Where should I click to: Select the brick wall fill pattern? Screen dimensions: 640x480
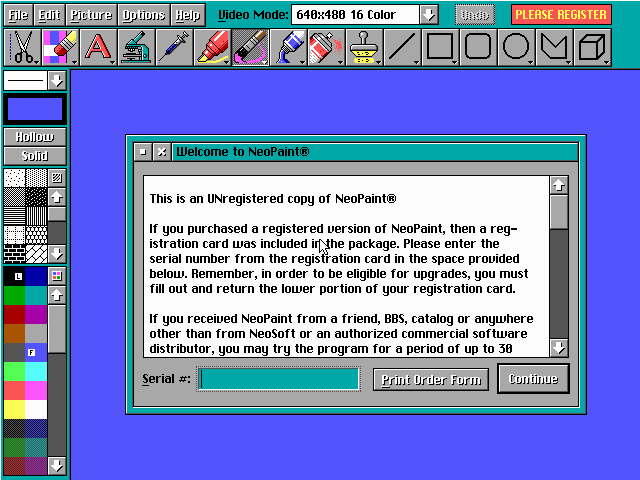(x=14, y=253)
